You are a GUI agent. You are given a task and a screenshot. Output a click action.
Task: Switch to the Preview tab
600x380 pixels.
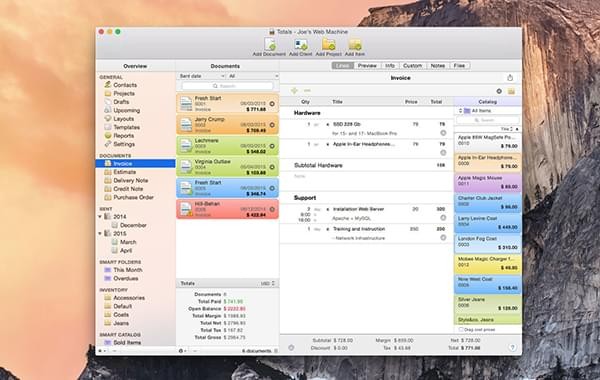point(367,66)
